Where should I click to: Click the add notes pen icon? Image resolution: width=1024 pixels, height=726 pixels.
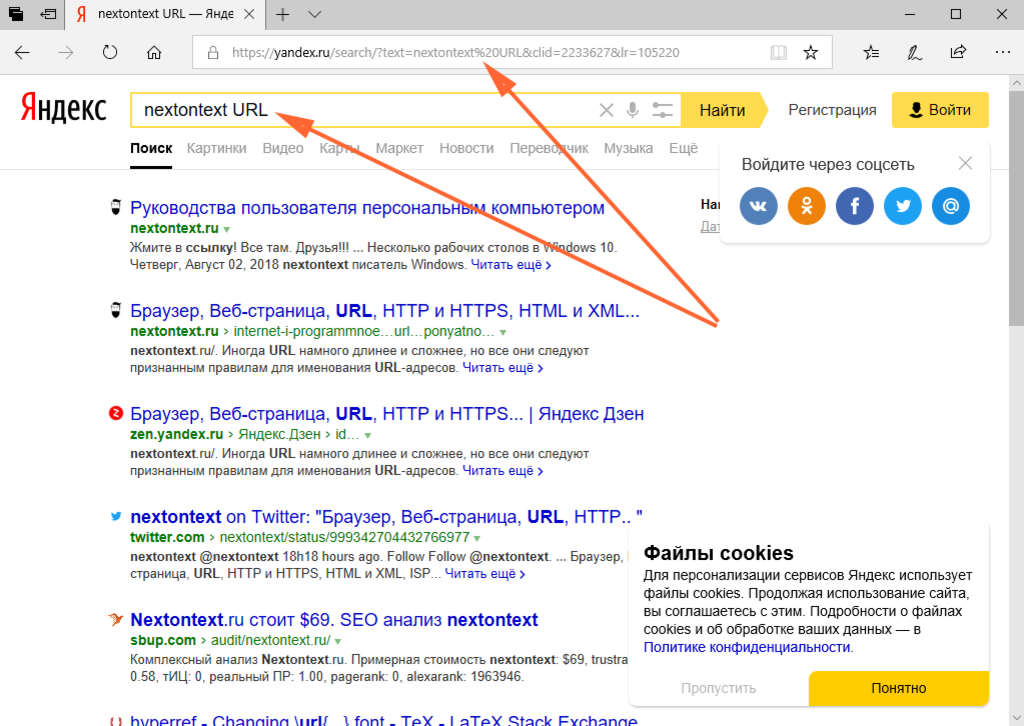914,52
